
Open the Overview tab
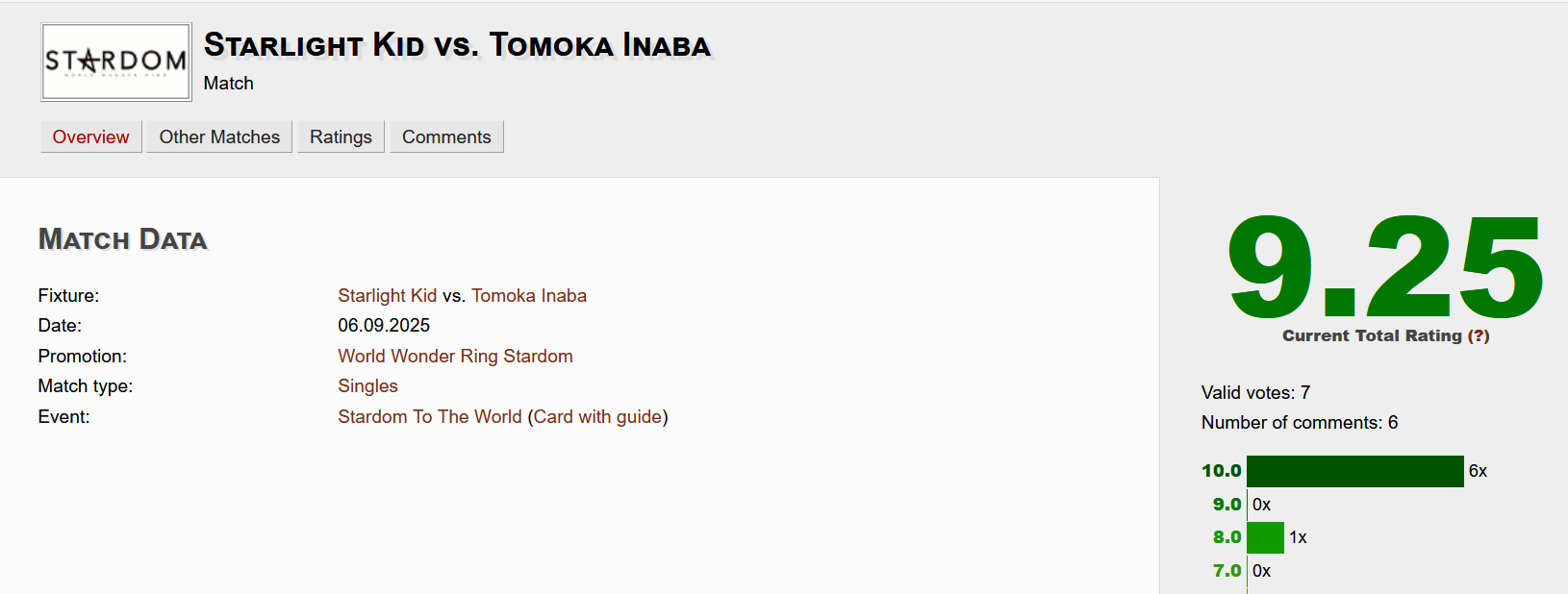point(90,136)
